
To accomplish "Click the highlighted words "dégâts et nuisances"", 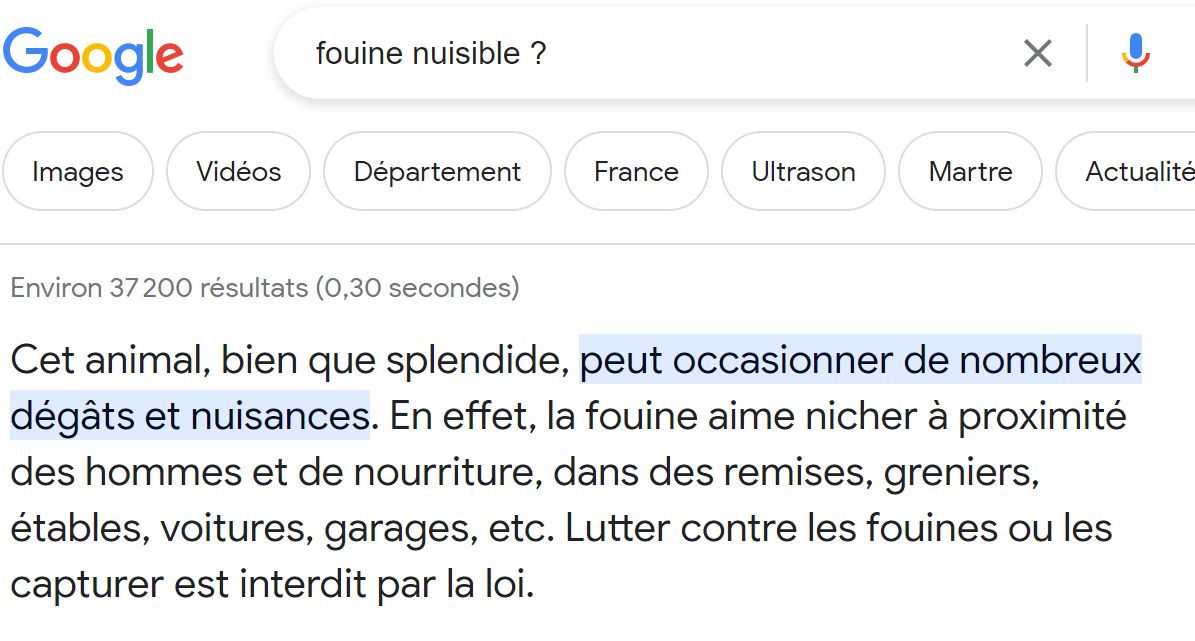I will click(x=189, y=415).
